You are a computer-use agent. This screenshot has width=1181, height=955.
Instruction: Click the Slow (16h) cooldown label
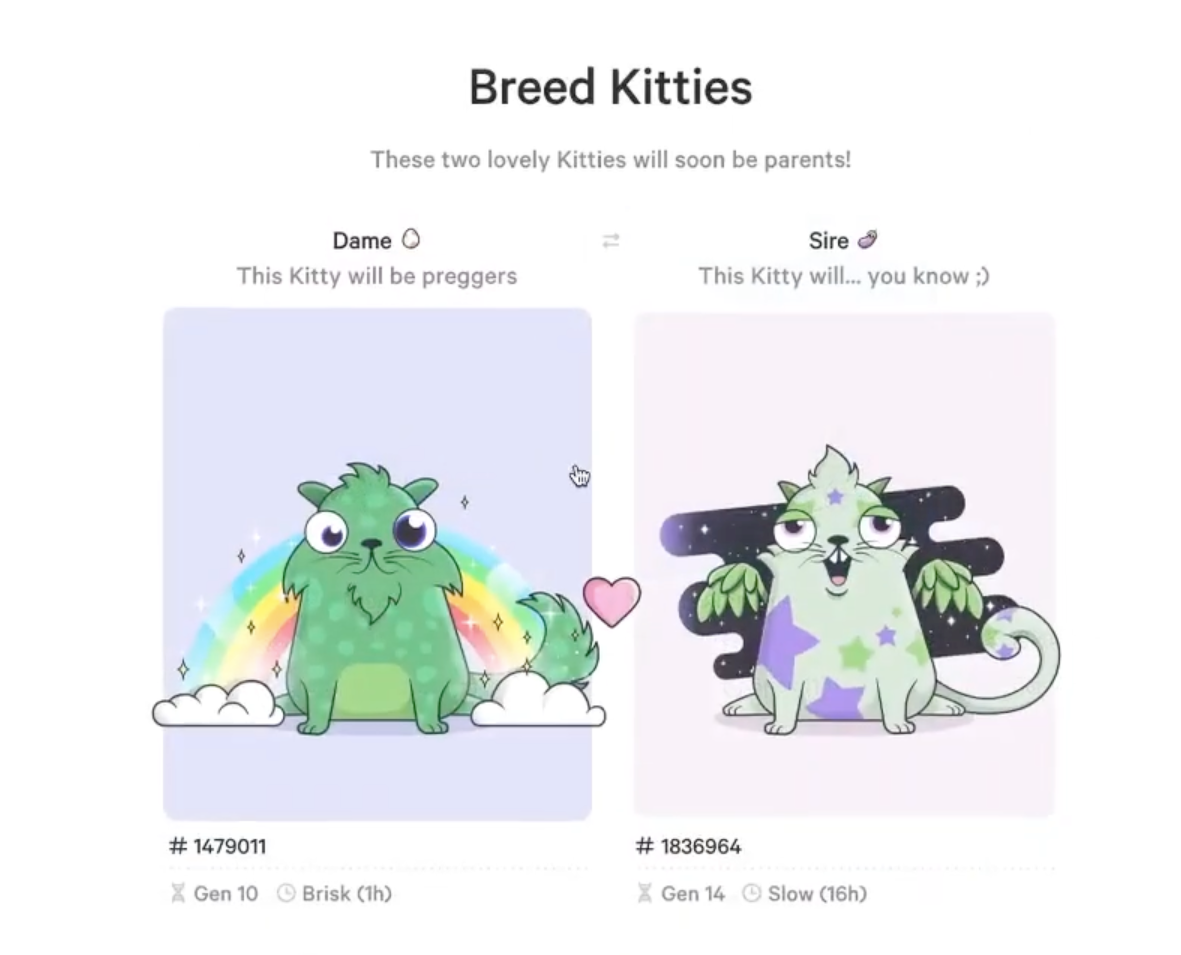click(x=817, y=894)
